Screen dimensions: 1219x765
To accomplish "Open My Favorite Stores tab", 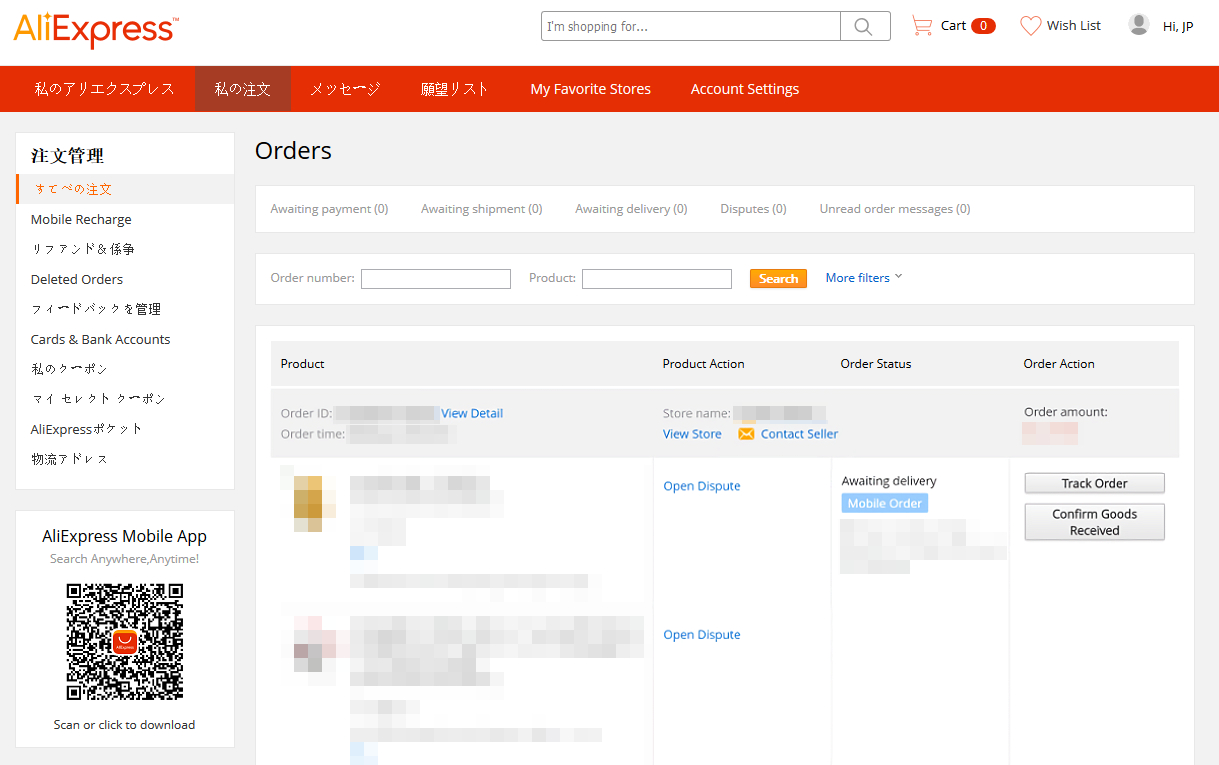I will (x=590, y=89).
